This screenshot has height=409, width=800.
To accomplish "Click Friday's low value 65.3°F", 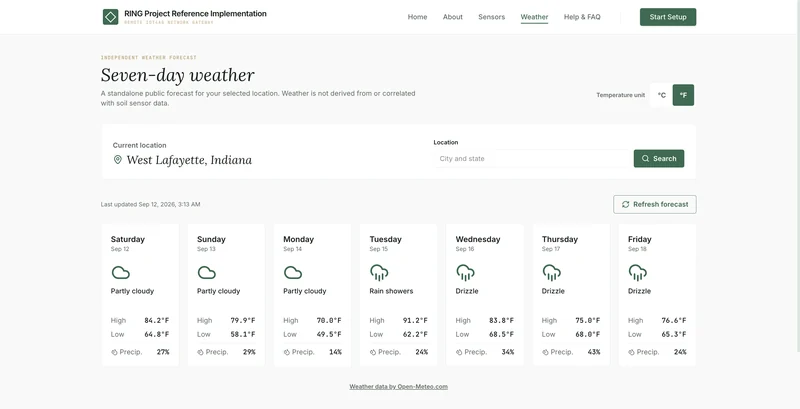I will [x=674, y=335].
